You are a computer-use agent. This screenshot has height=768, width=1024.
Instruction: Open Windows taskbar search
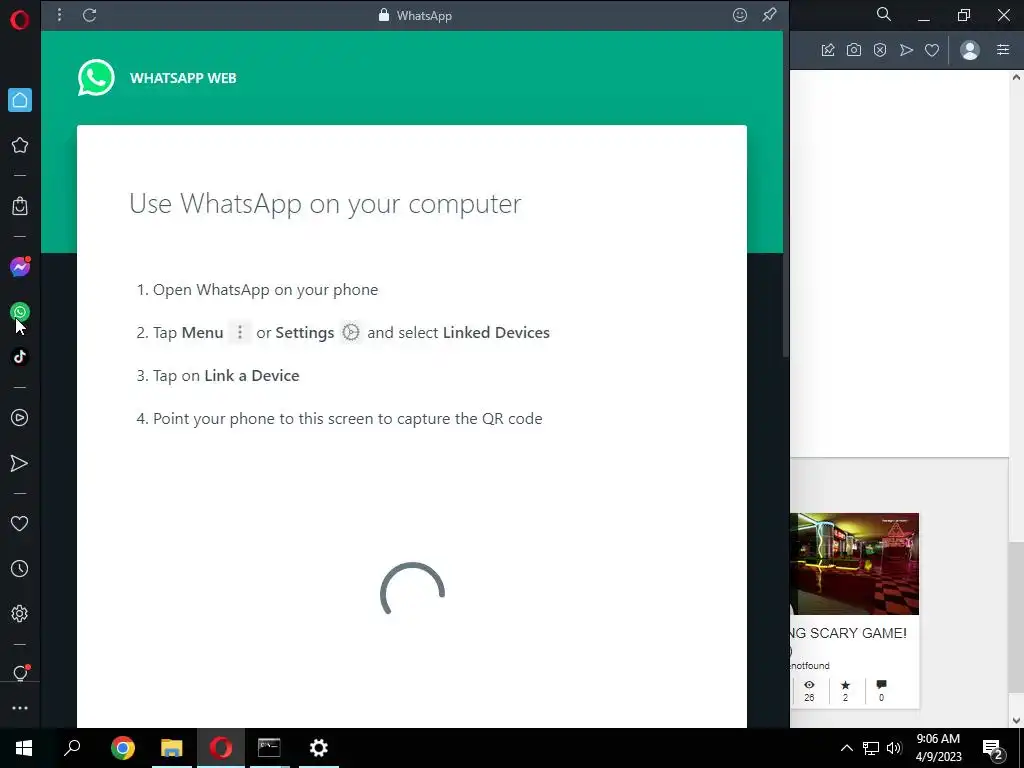72,748
